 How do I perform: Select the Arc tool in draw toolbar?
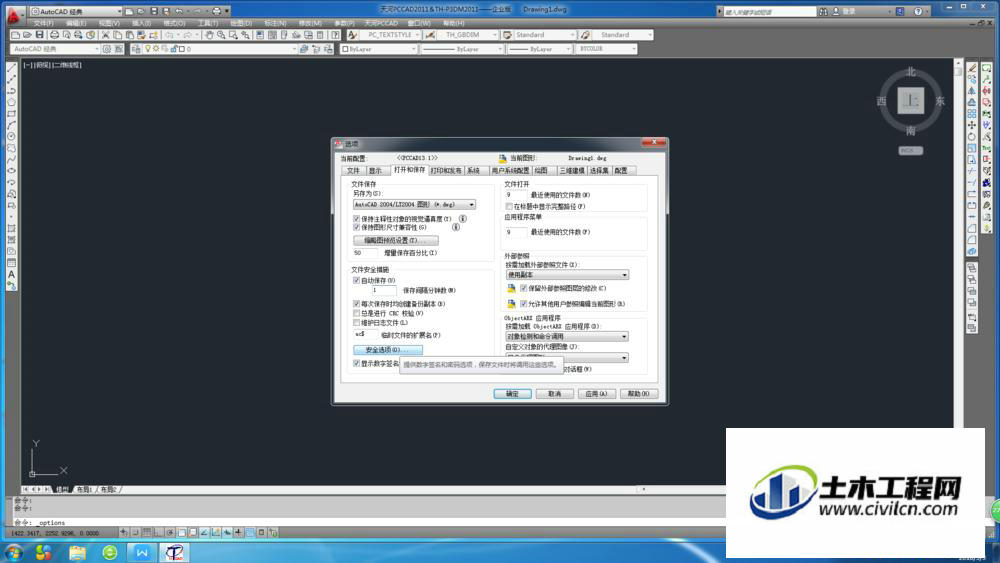11,125
